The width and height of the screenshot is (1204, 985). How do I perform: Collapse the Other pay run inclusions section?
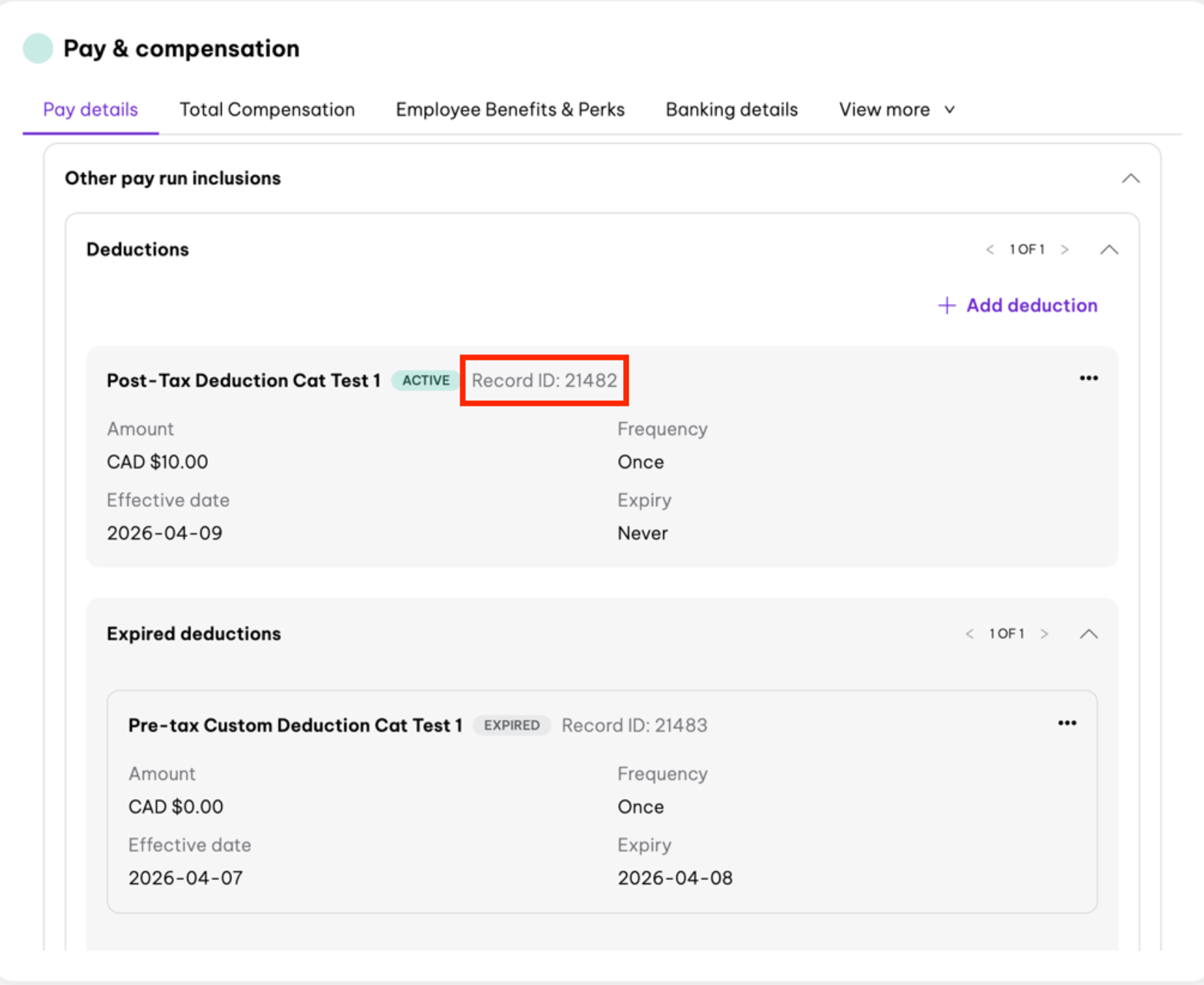click(x=1130, y=179)
